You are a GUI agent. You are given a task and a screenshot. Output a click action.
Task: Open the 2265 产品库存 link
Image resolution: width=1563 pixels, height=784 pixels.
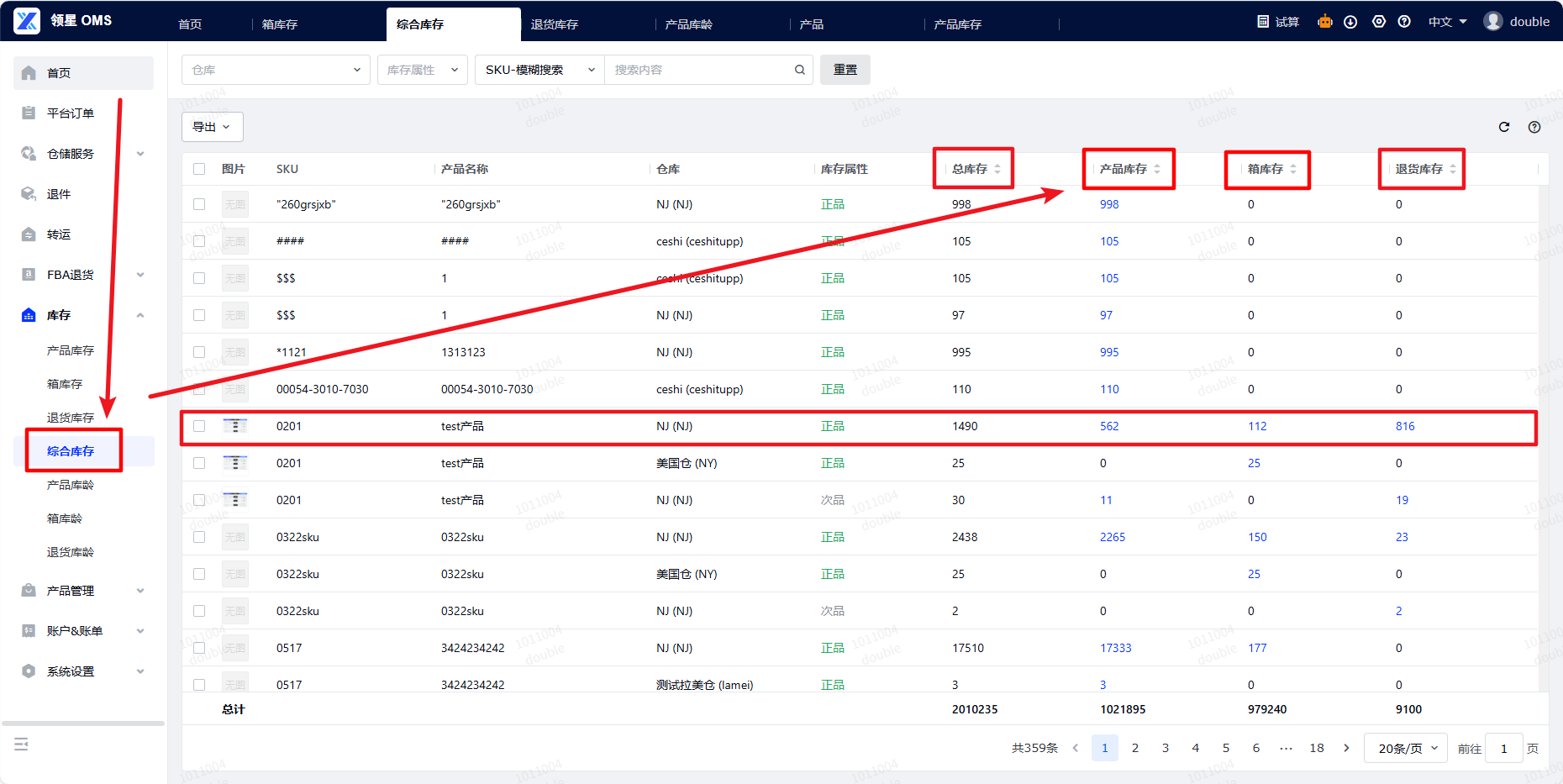pos(1113,537)
